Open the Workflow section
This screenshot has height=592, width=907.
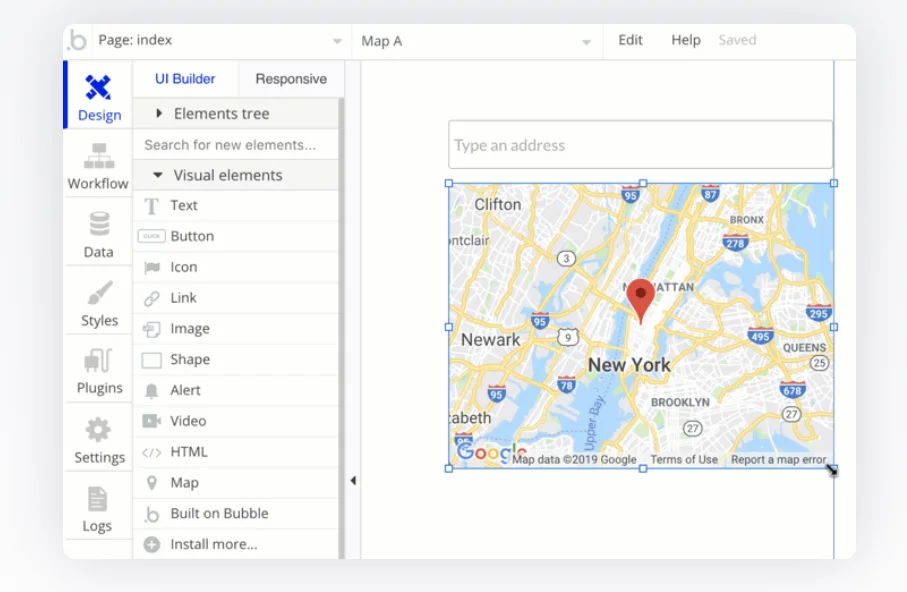tap(98, 166)
